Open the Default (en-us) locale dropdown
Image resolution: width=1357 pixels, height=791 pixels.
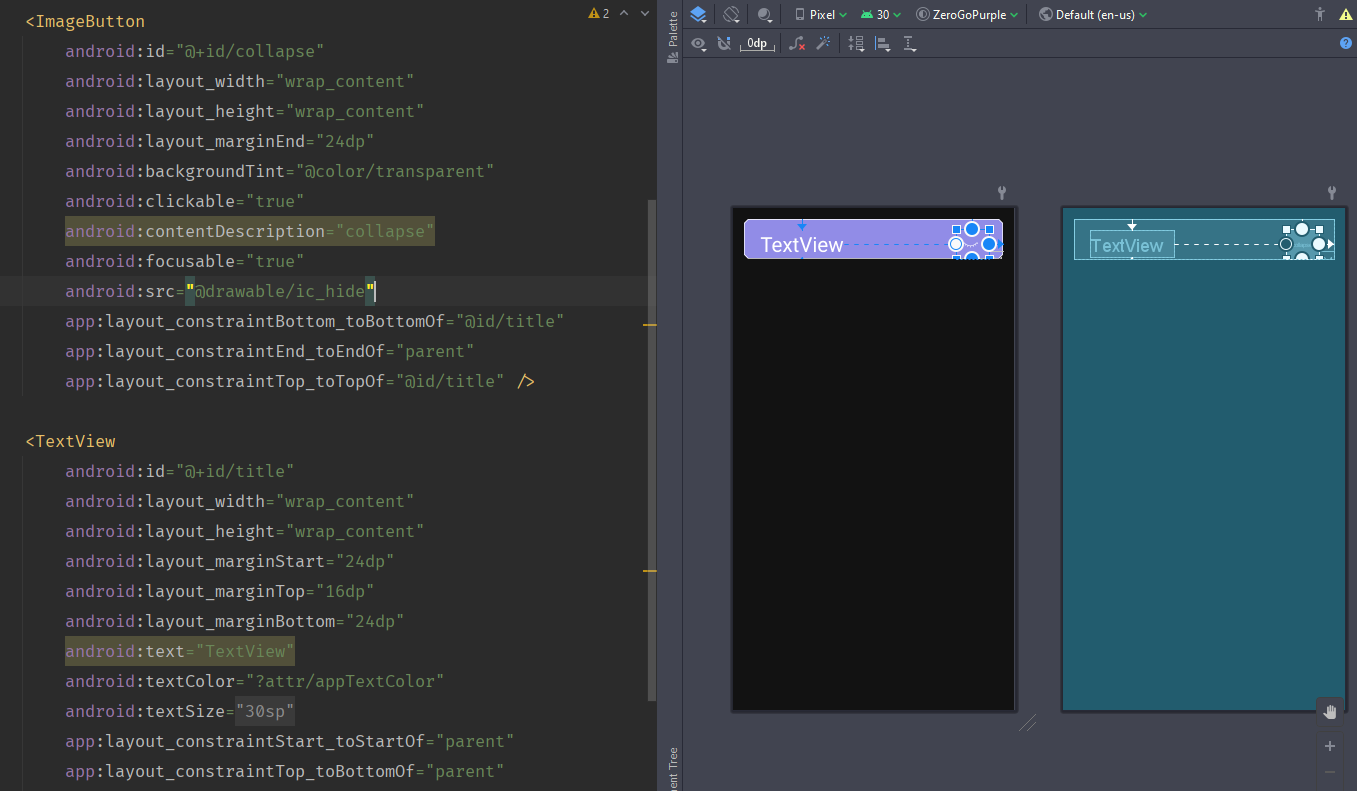click(x=1093, y=14)
